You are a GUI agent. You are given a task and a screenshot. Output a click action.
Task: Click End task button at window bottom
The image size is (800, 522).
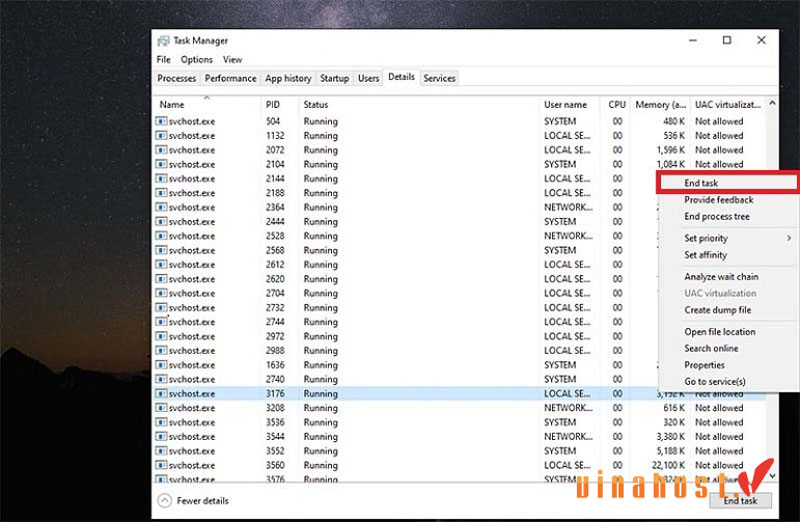740,501
